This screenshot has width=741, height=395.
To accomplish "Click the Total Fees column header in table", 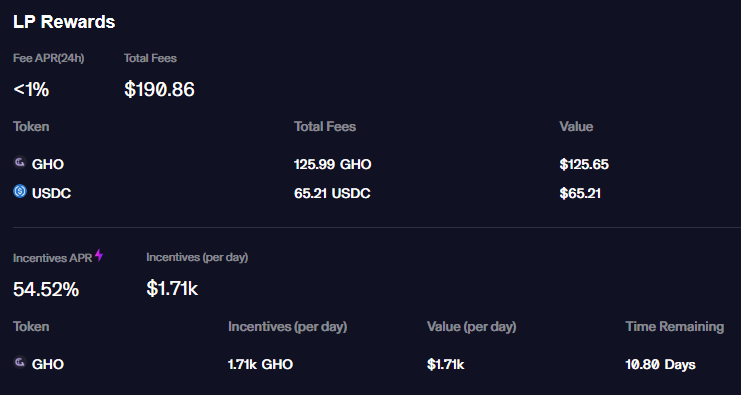I will point(325,127).
